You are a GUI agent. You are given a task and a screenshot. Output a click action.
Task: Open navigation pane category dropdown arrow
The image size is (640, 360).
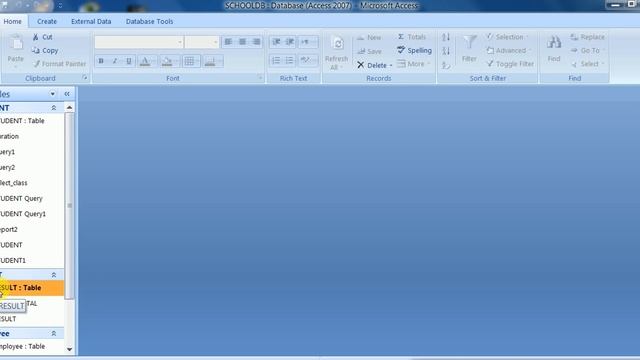click(x=53, y=94)
